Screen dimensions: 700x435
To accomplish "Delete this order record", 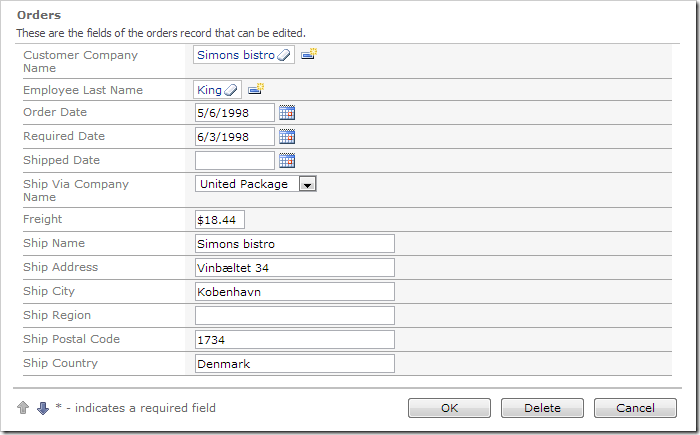I will (542, 408).
